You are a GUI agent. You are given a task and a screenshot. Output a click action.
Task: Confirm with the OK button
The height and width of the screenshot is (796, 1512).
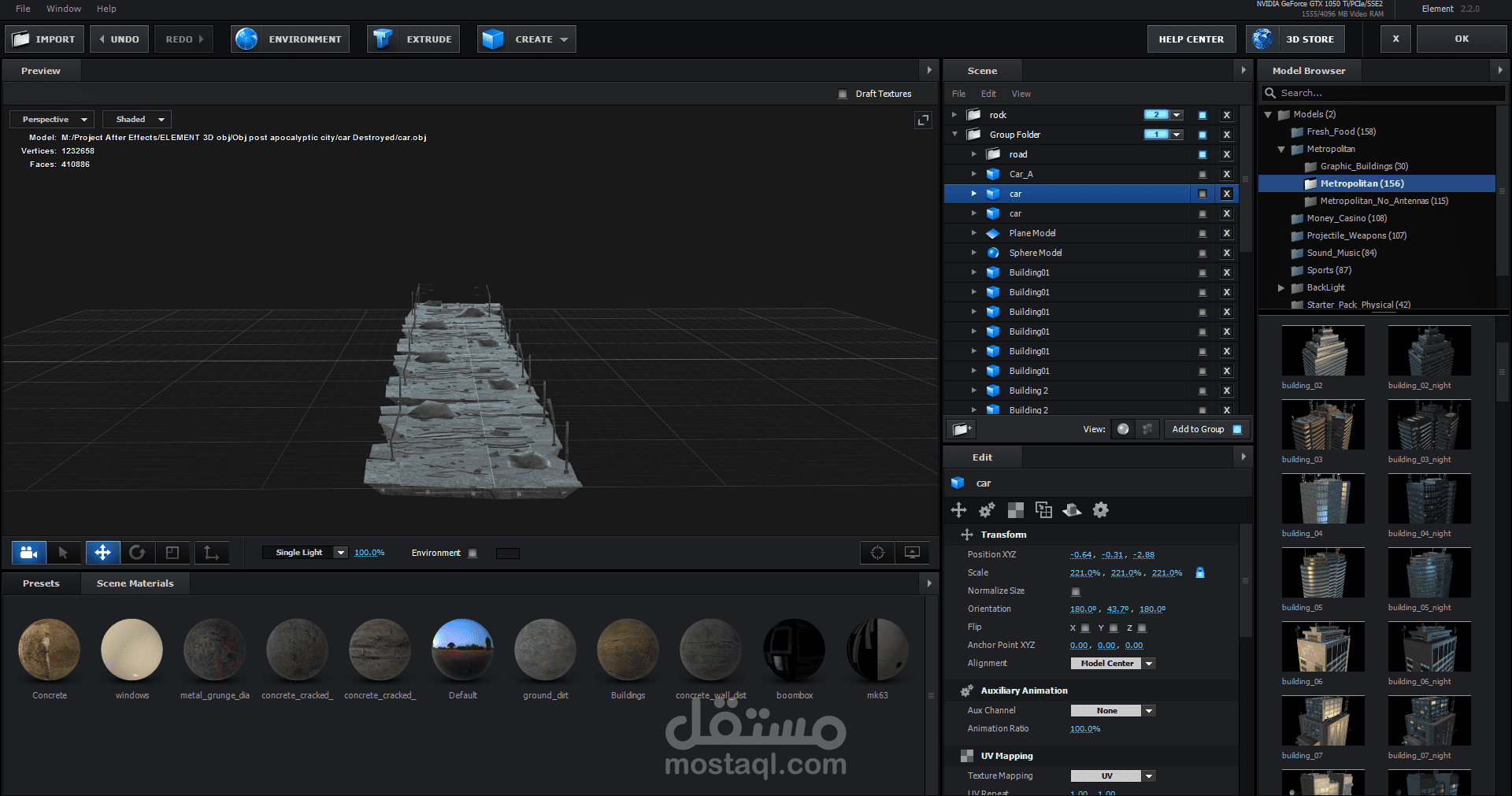1462,39
